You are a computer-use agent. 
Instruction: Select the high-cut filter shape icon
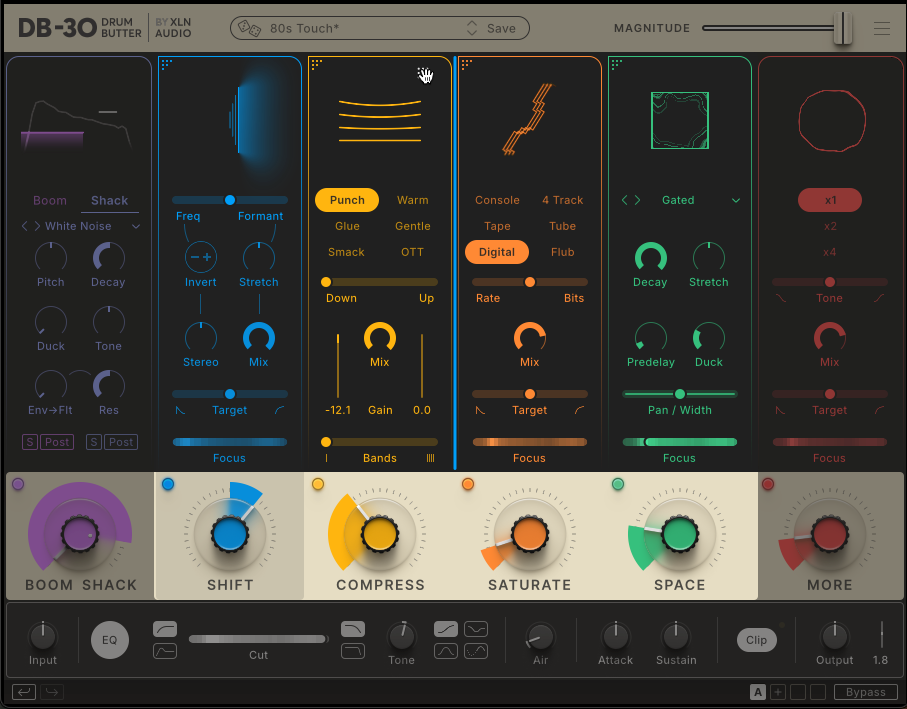[353, 629]
